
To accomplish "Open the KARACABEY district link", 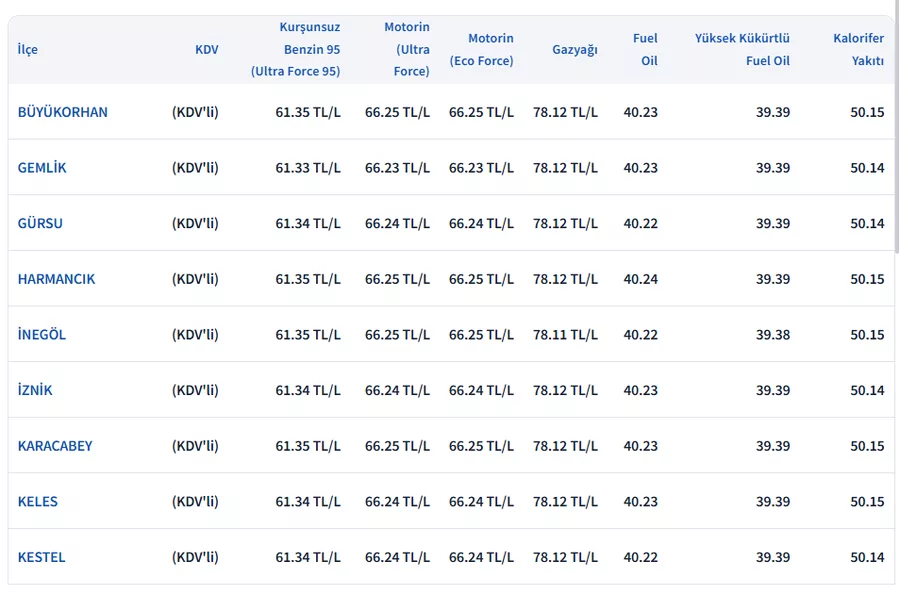I will (55, 446).
